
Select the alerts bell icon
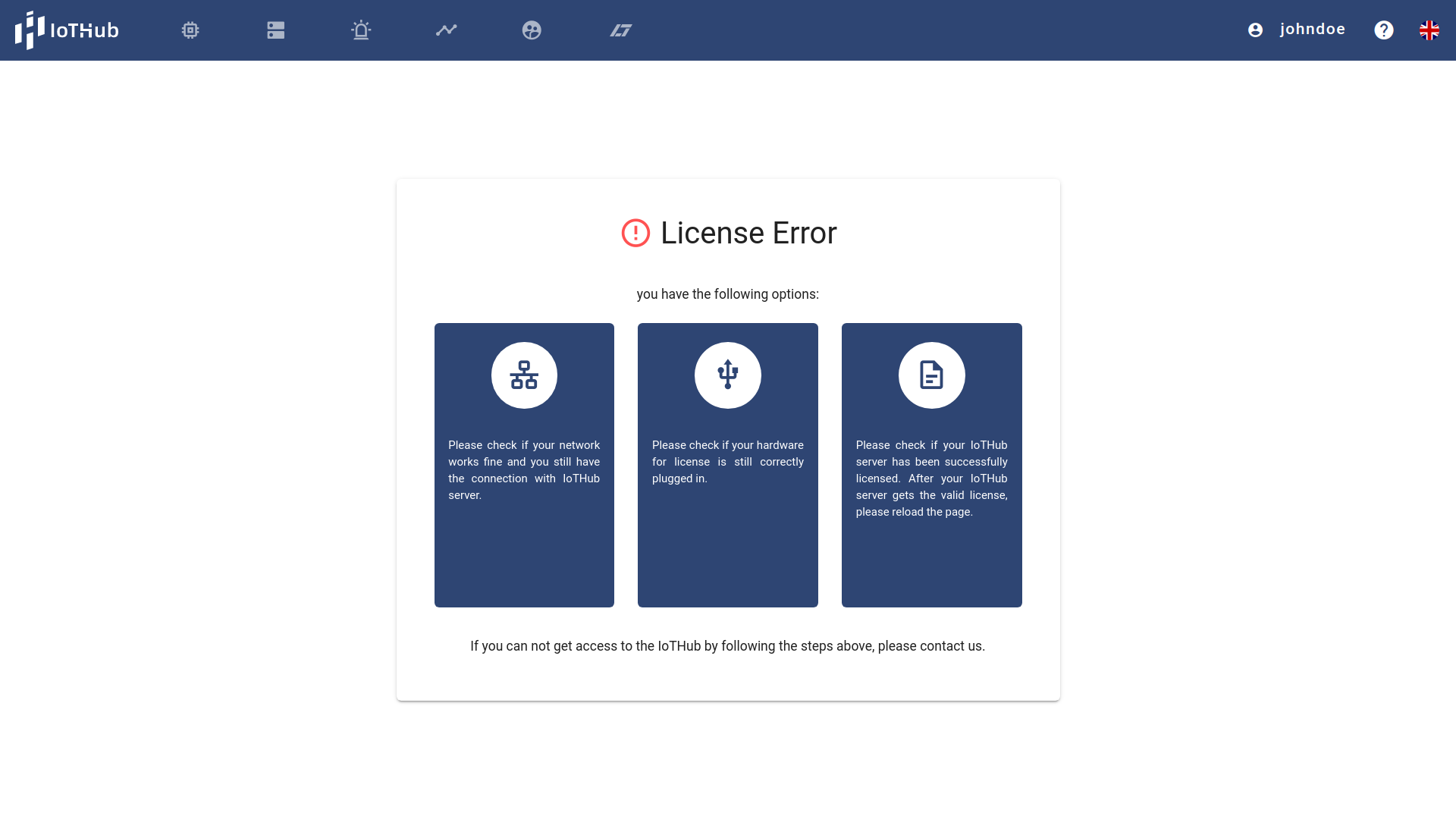[361, 30]
